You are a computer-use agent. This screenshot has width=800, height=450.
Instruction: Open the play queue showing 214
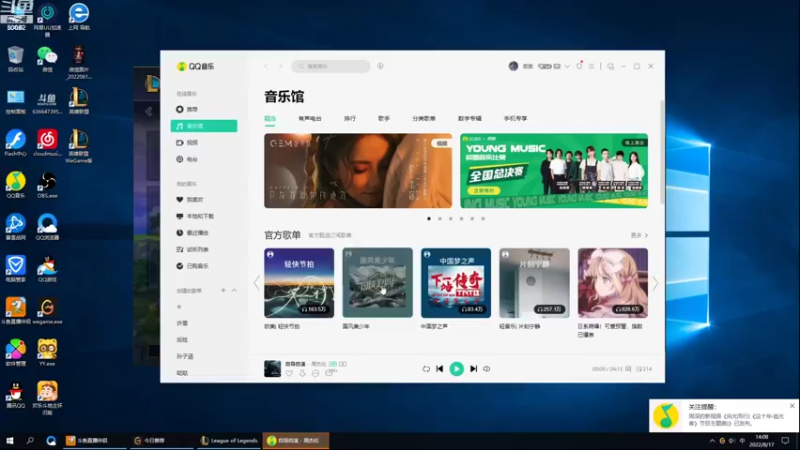coord(644,369)
